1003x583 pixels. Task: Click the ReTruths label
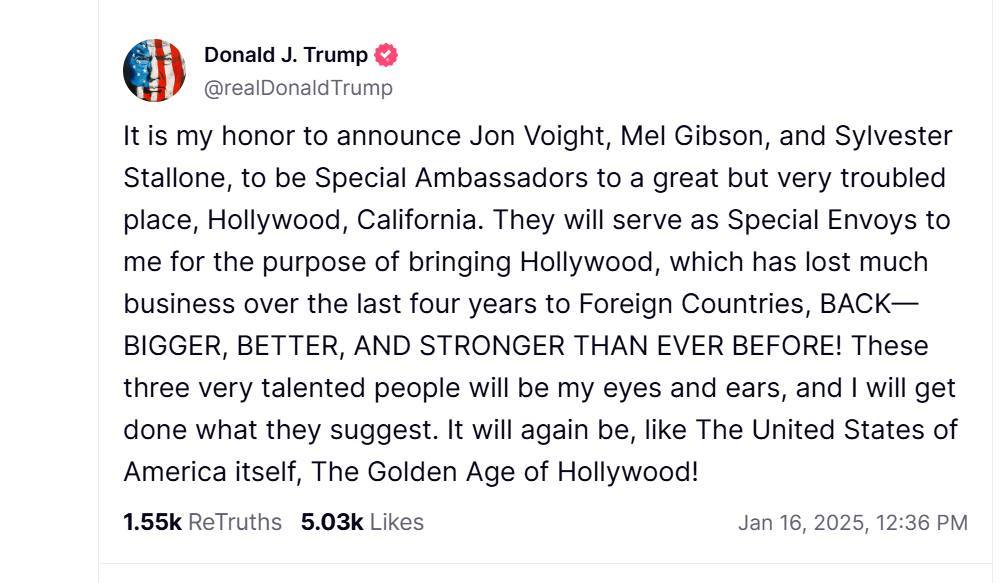235,522
